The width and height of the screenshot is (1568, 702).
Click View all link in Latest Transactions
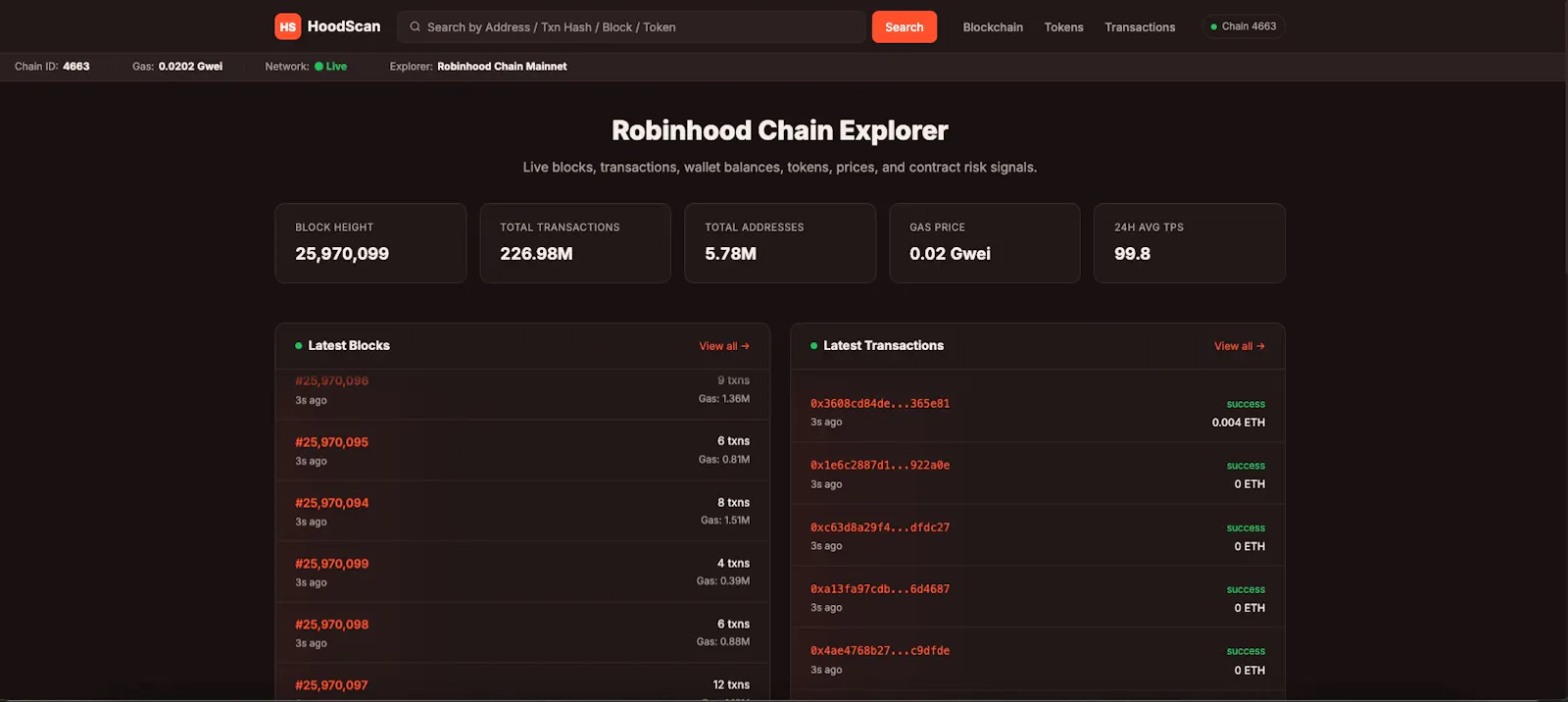pyautogui.click(x=1240, y=346)
